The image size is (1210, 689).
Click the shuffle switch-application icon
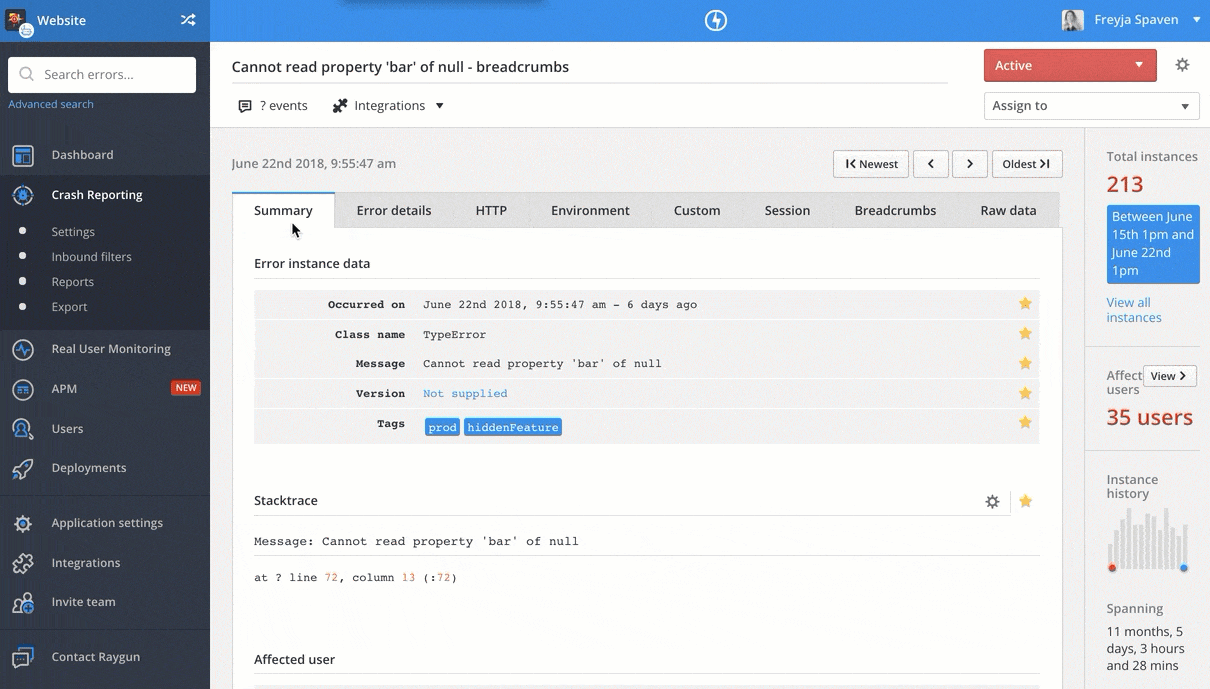pyautogui.click(x=188, y=20)
